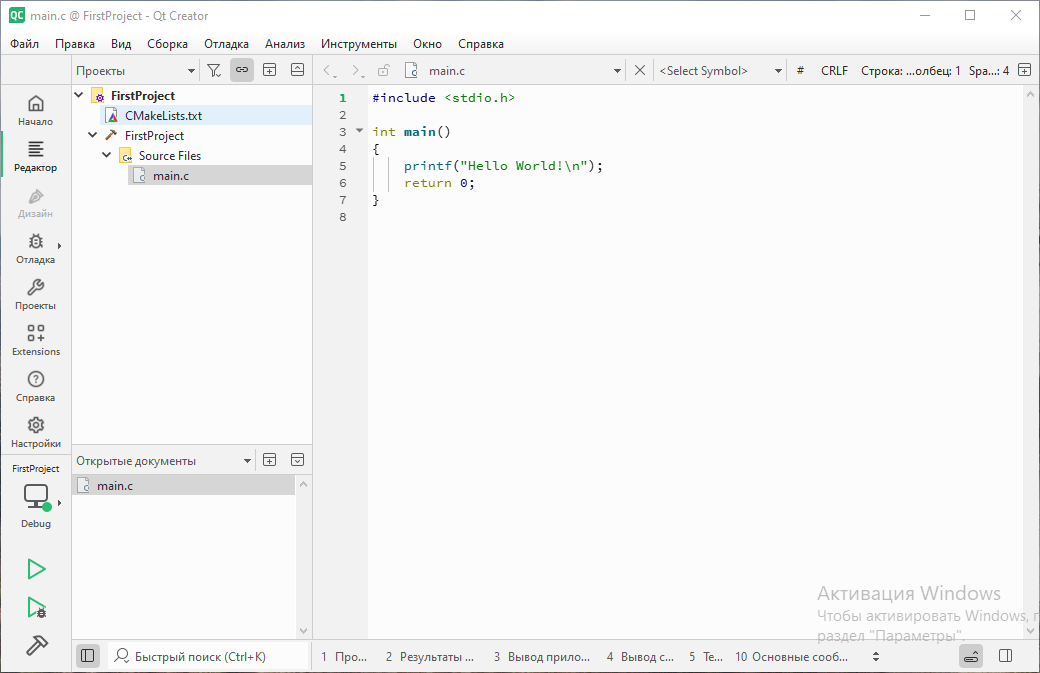Open the Правка menu

pos(74,44)
